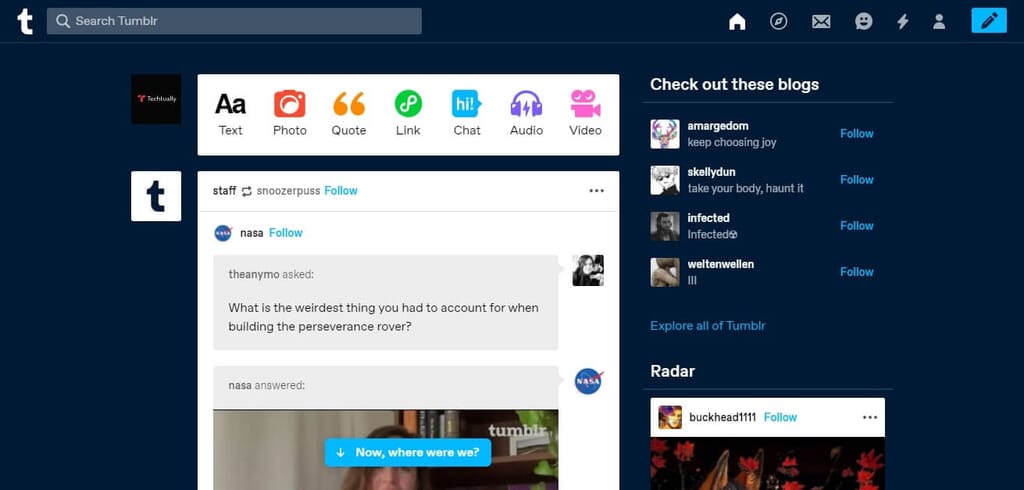Screen dimensions: 1024x490
Task: Open the Activity lightning bolt icon
Action: click(x=903, y=22)
